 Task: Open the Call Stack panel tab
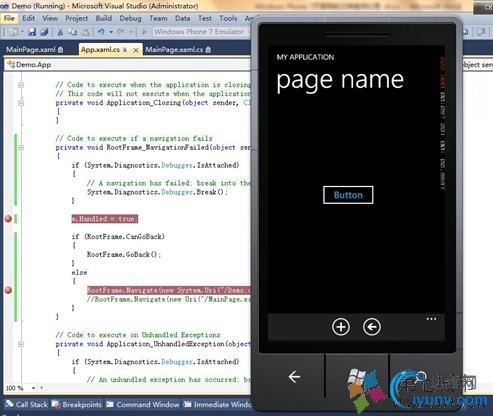click(x=27, y=404)
